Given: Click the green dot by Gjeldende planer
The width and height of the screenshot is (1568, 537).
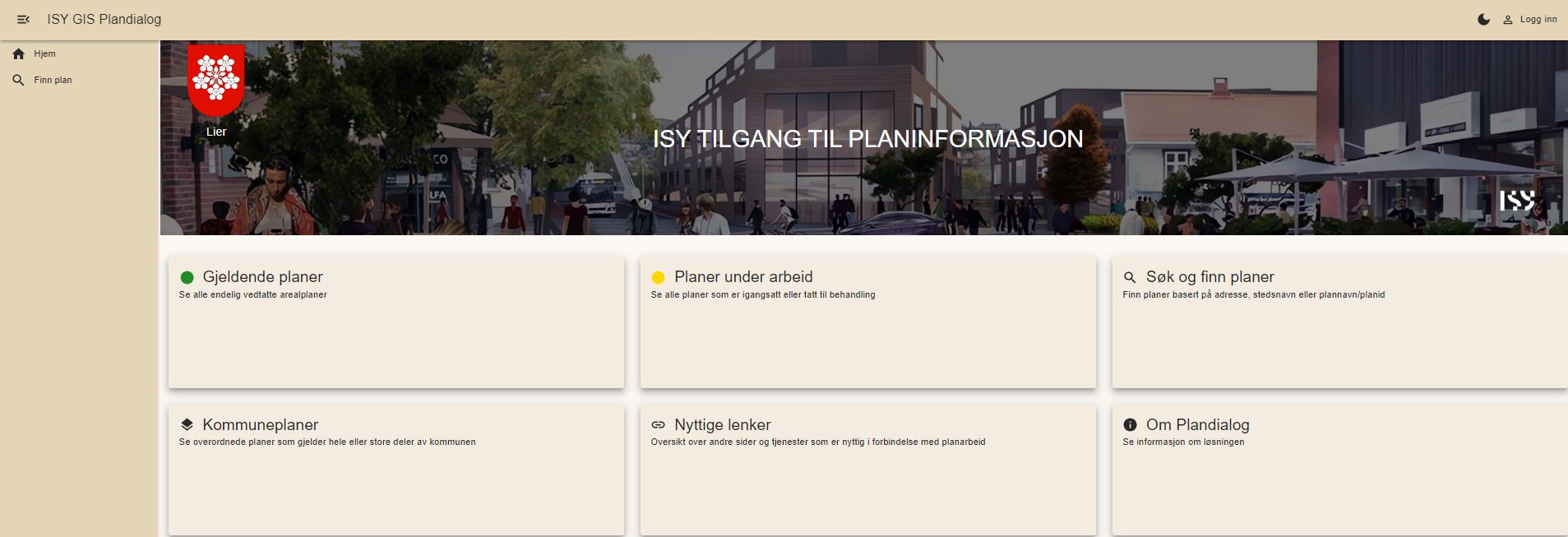Looking at the screenshot, I should click(187, 277).
